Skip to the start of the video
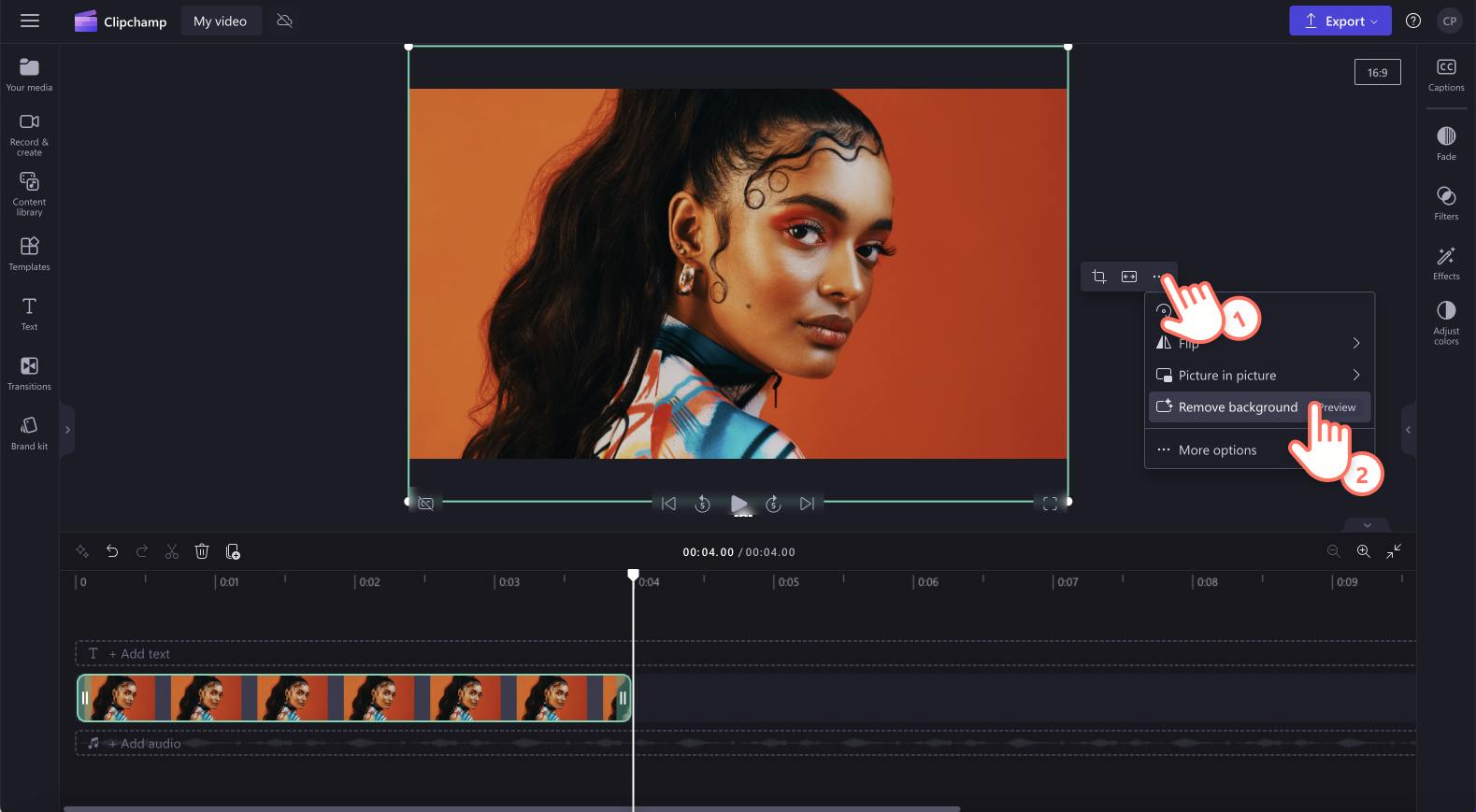This screenshot has width=1476, height=812. tap(668, 504)
